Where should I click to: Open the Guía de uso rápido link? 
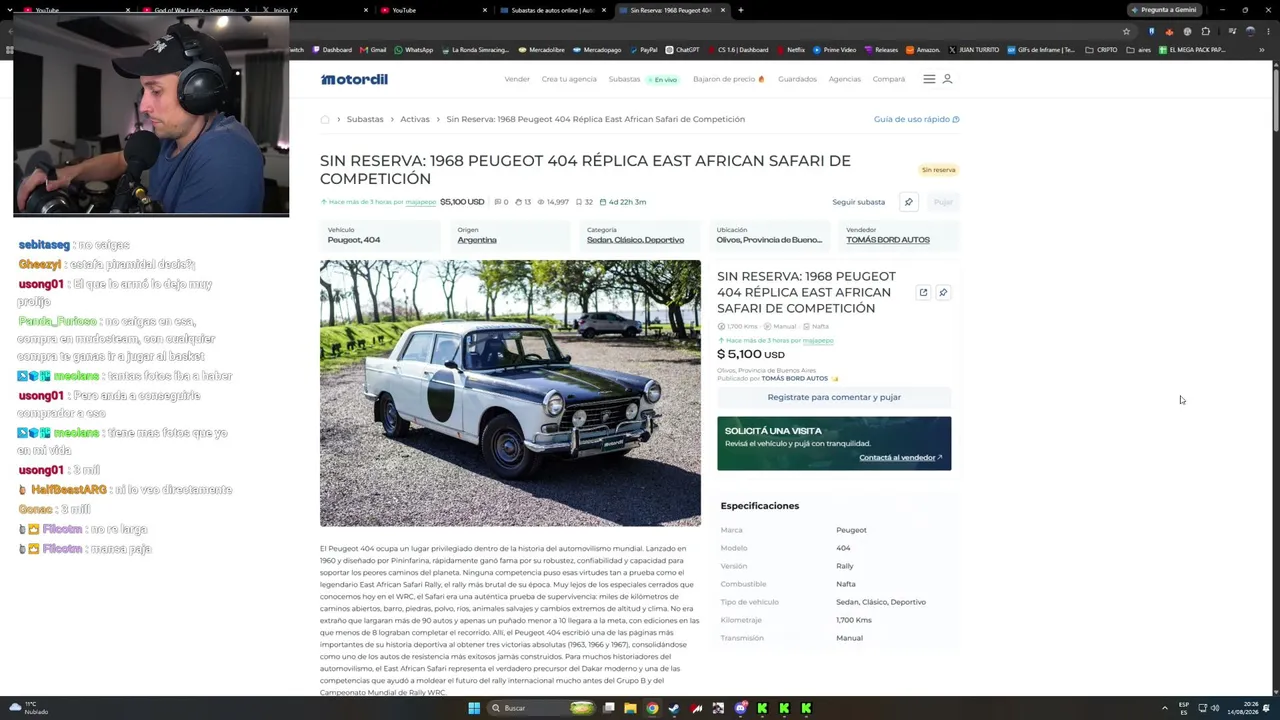(916, 119)
